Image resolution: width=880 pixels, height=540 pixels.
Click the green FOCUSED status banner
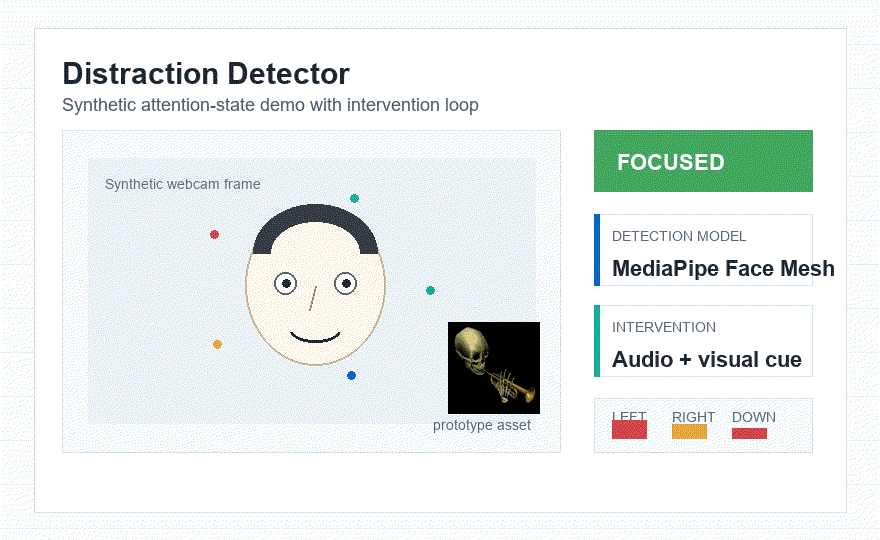coord(703,161)
